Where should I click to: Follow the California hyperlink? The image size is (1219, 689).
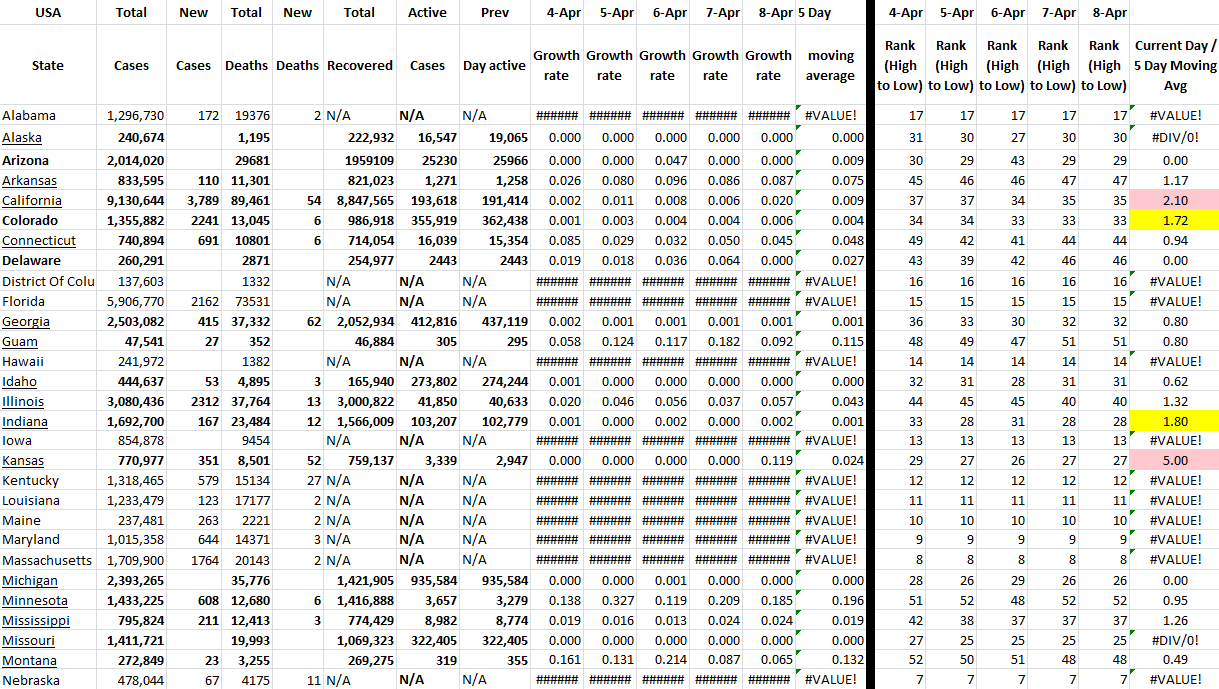coord(32,201)
